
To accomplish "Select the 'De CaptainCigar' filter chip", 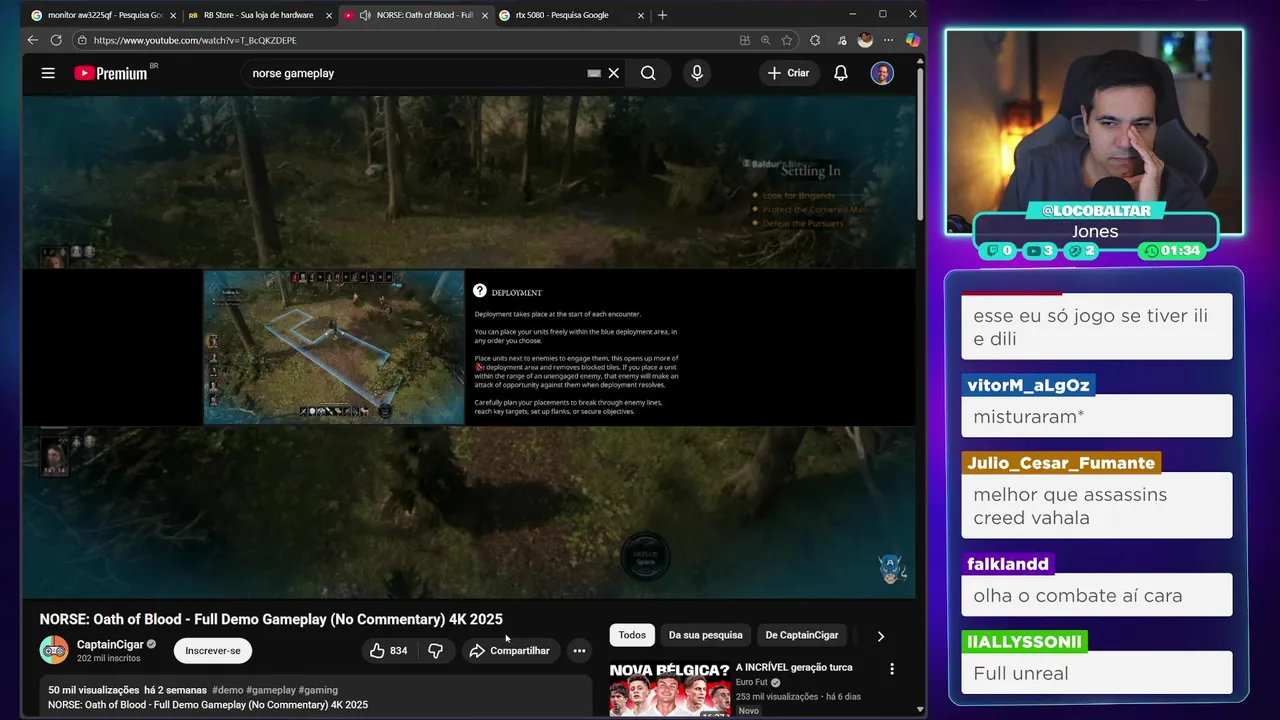I will (x=802, y=635).
